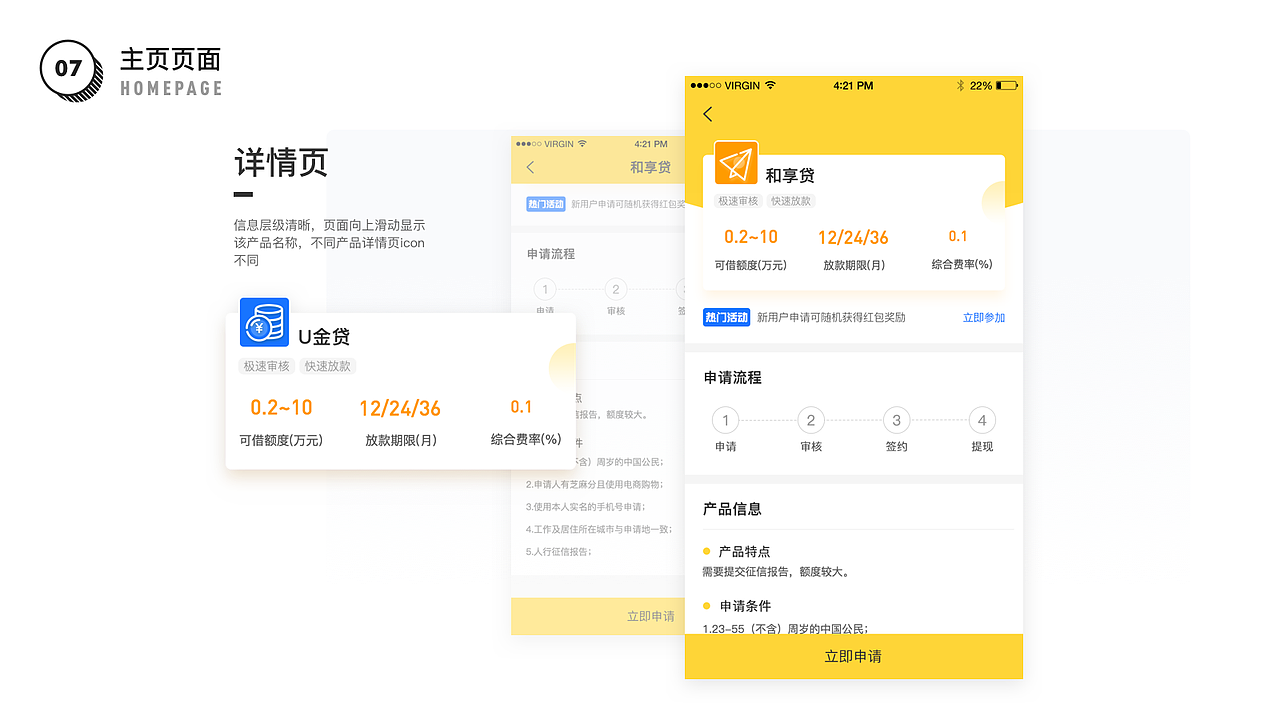Viewport: 1280px width, 720px height.
Task: Click the back chevron on the middle screen
Action: click(x=530, y=167)
